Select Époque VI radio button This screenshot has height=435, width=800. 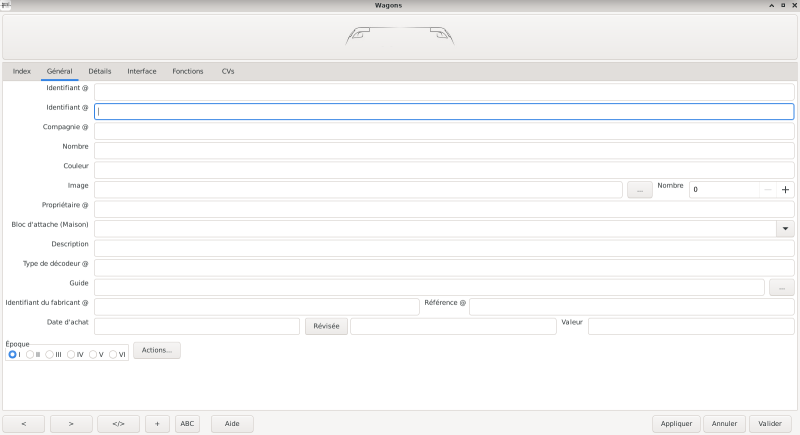114,354
